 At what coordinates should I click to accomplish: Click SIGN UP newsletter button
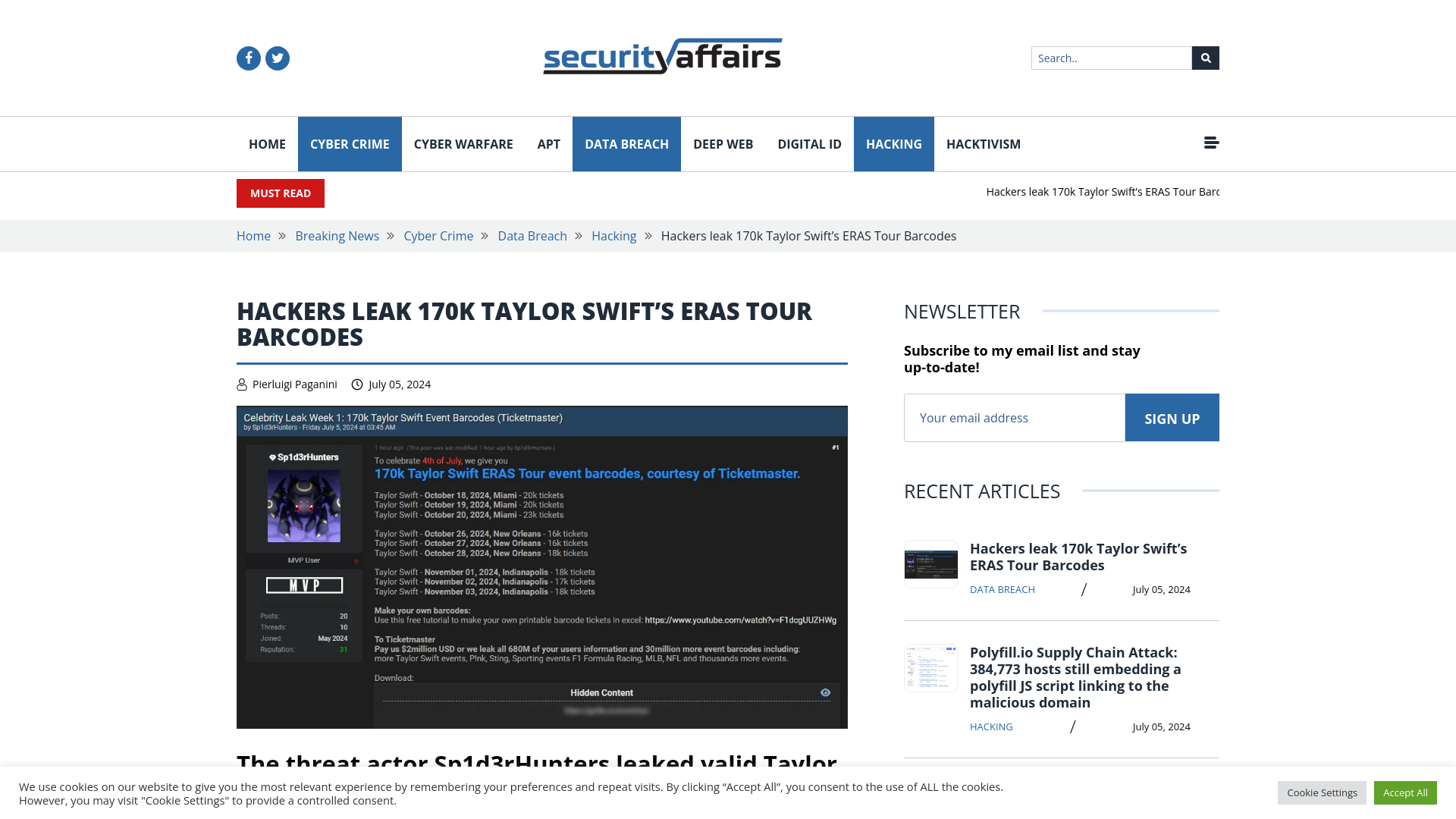(x=1172, y=417)
